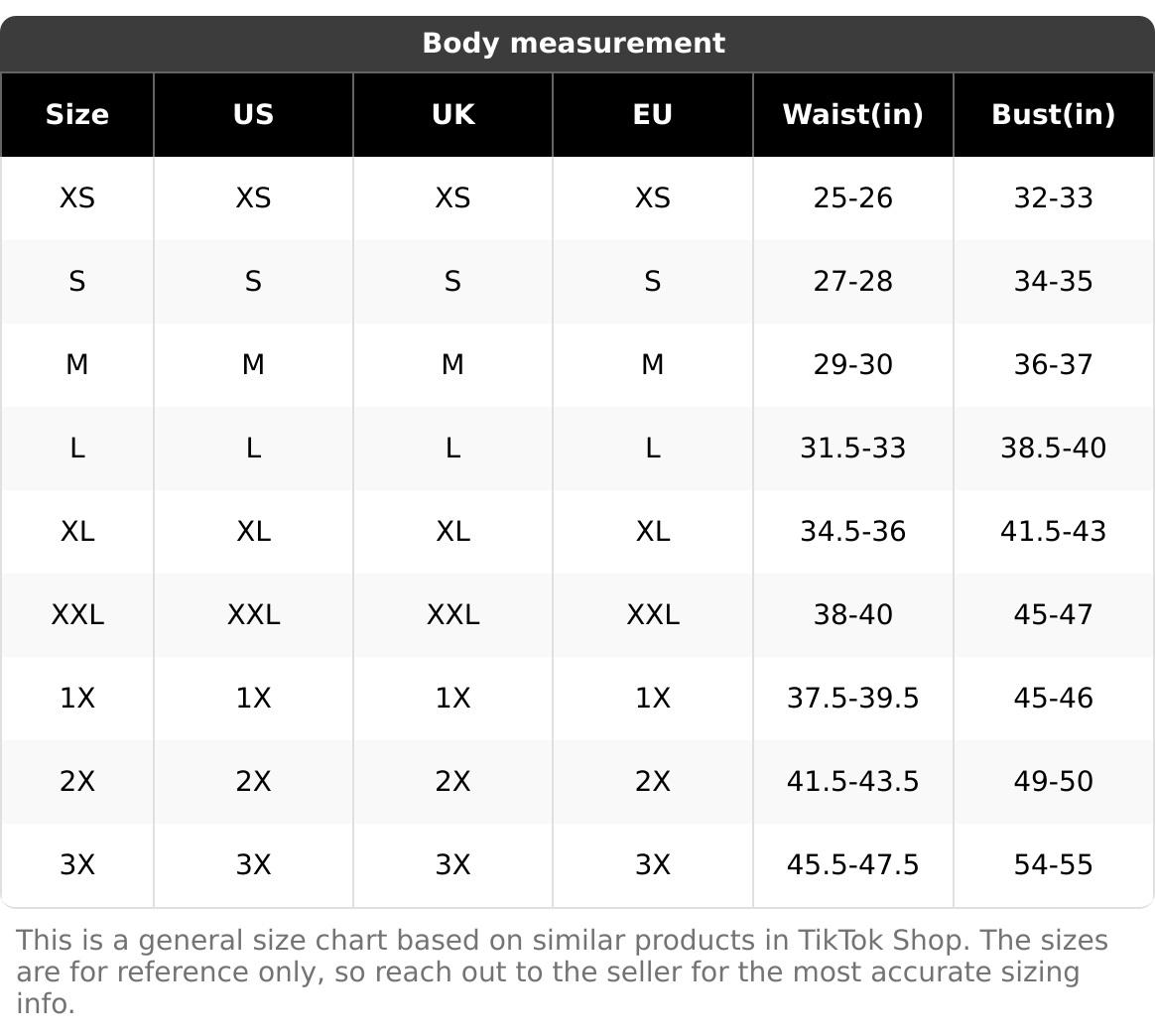
Task: Select the UK column header
Action: pos(452,115)
